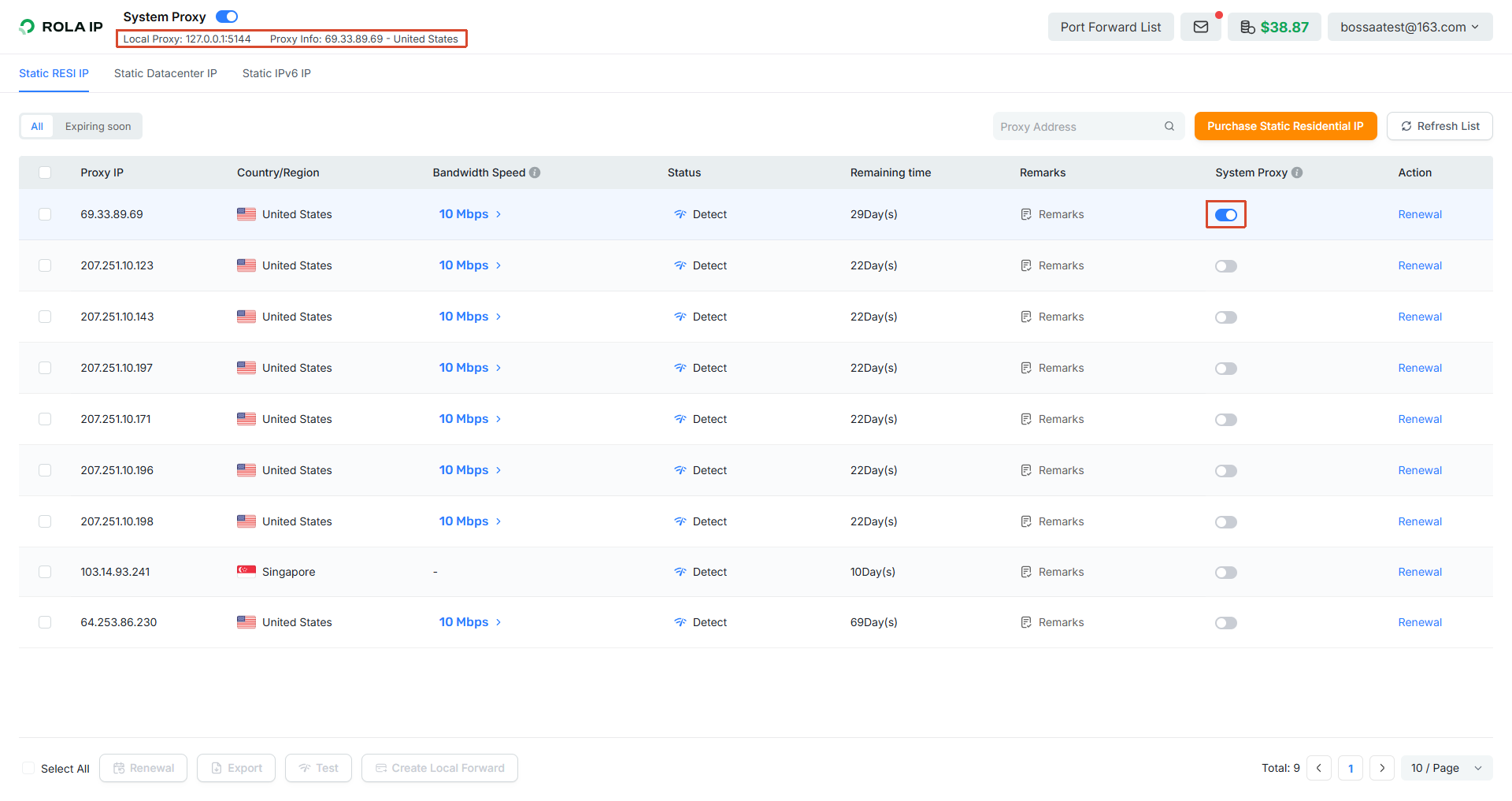The image size is (1512, 801).
Task: Click Renewal link for 103.14.93.241
Action: point(1420,572)
